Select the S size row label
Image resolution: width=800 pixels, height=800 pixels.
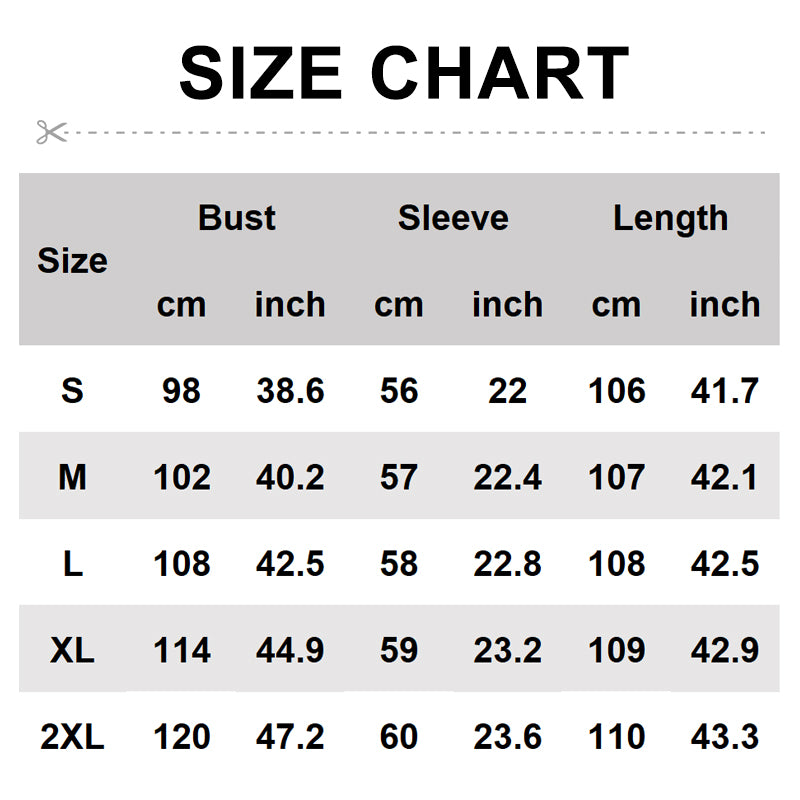(x=72, y=391)
